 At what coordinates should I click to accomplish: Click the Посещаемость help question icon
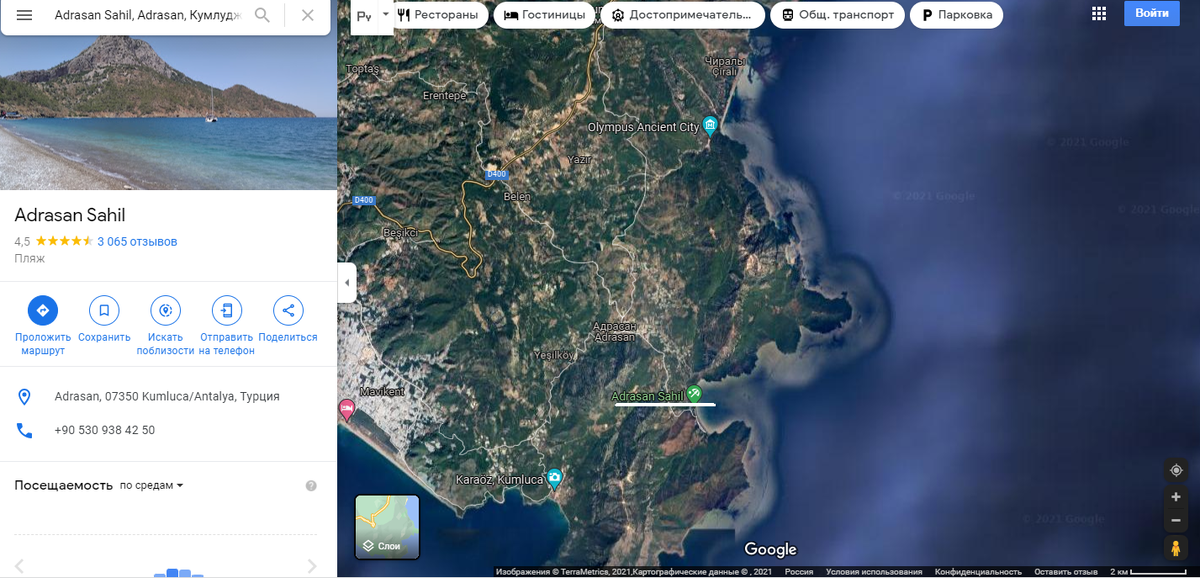[311, 486]
